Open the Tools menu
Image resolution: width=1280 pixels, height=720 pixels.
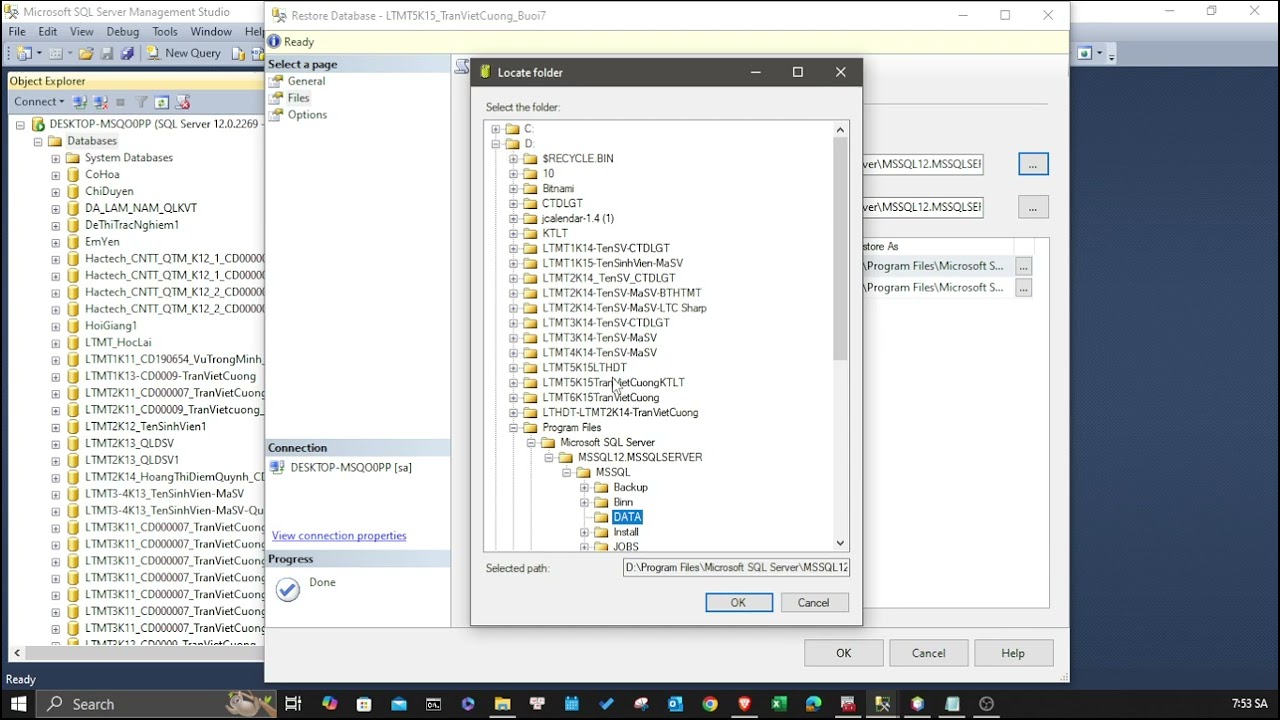pos(165,32)
